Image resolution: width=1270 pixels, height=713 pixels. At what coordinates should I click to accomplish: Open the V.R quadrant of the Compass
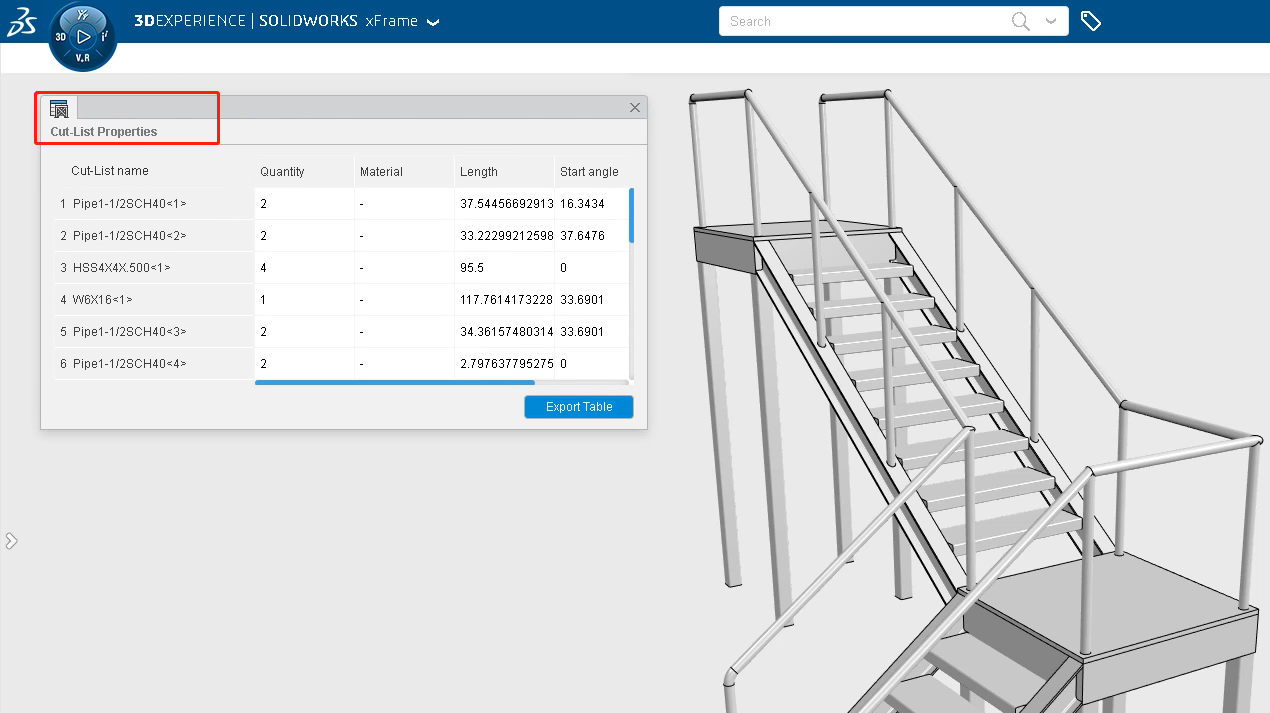pyautogui.click(x=83, y=58)
